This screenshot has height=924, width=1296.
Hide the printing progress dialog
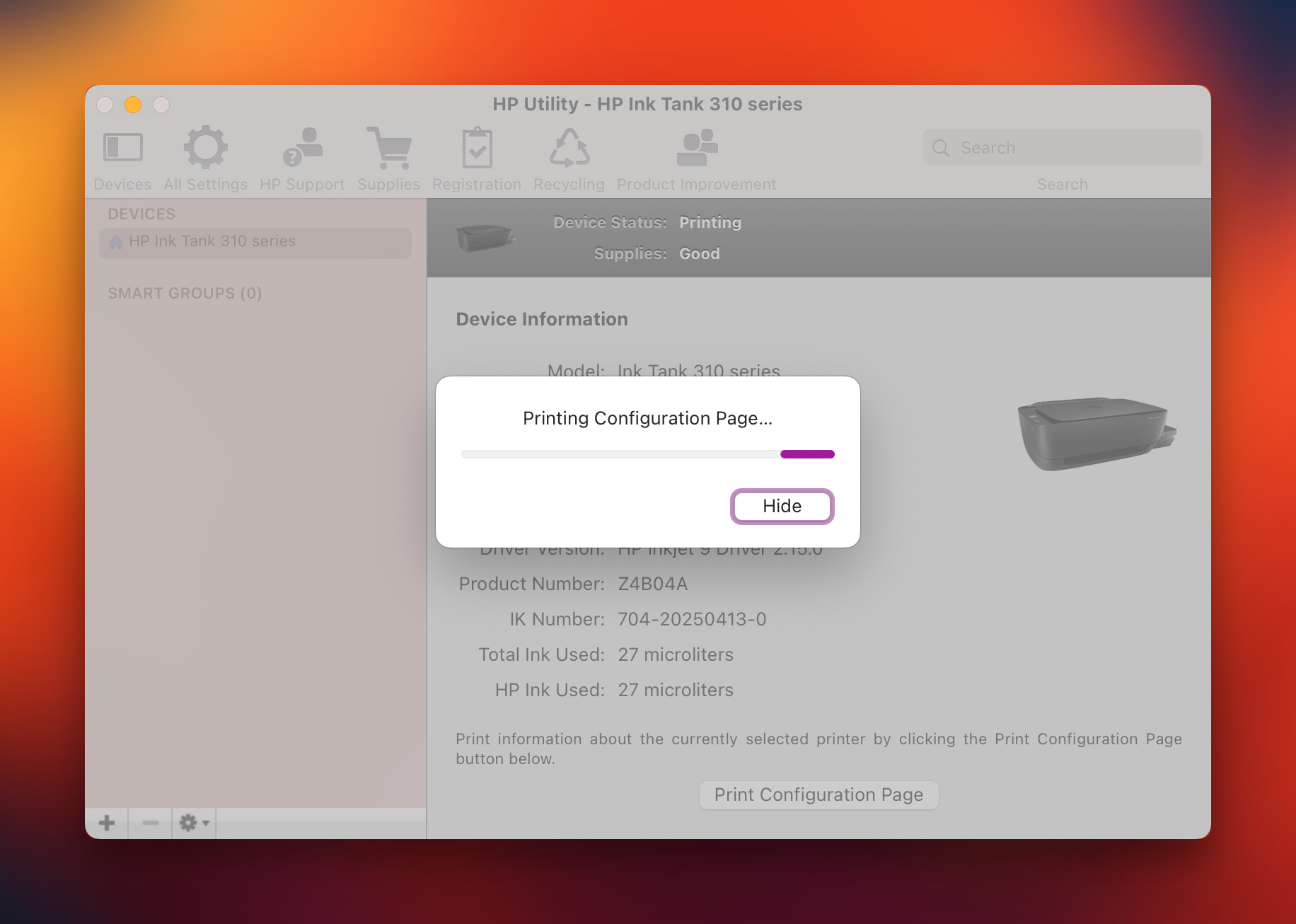point(782,507)
